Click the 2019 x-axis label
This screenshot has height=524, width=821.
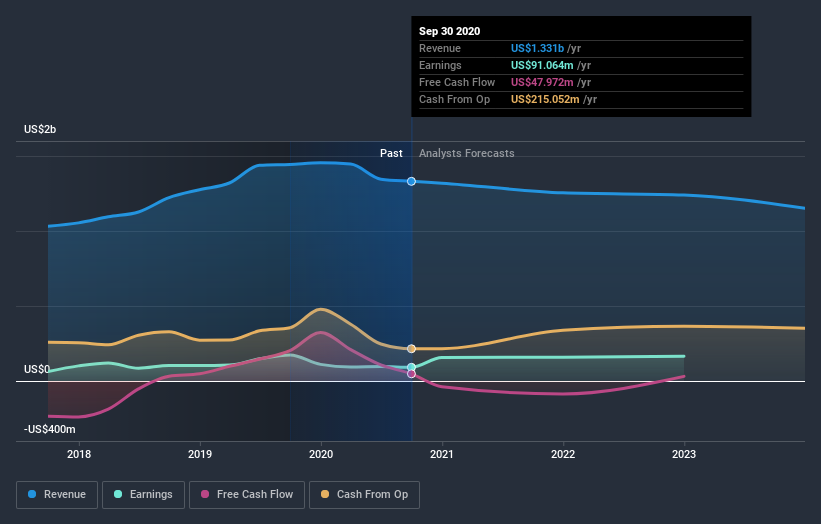200,454
